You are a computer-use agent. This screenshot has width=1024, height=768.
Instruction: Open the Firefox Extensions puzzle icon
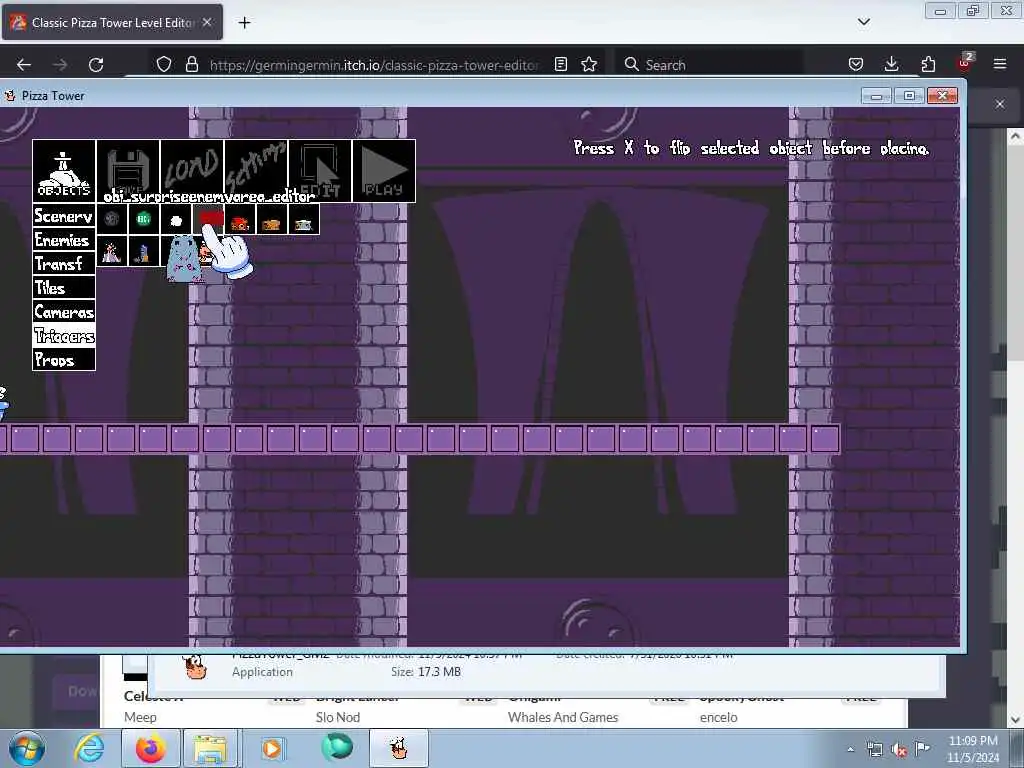pyautogui.click(x=928, y=64)
